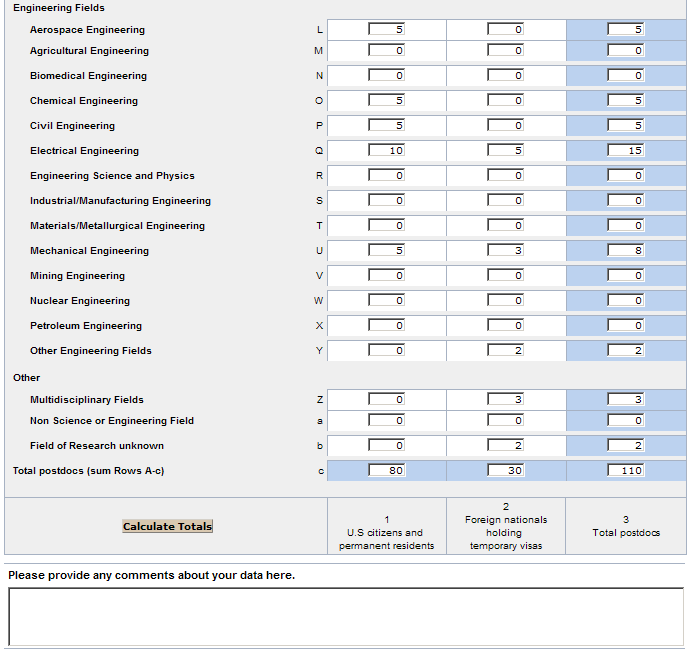Edit Mechanical Engineering foreign nationals field
Screen dimensions: 691x655
(505, 250)
